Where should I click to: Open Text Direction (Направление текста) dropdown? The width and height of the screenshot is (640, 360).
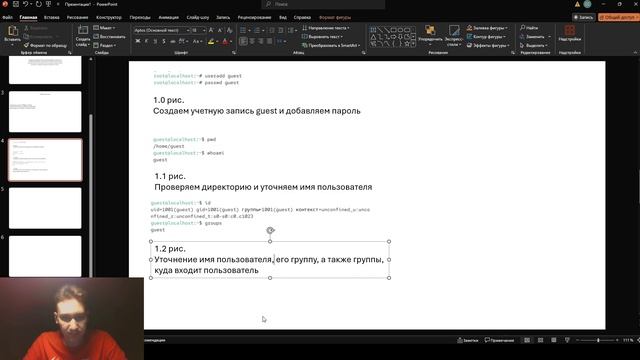[x=326, y=28]
